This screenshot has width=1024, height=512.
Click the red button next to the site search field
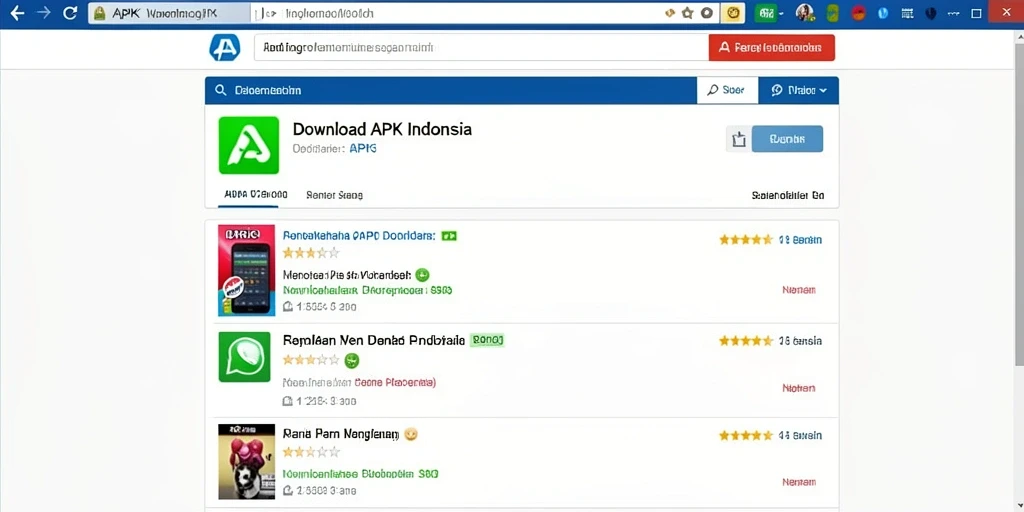pyautogui.click(x=771, y=48)
